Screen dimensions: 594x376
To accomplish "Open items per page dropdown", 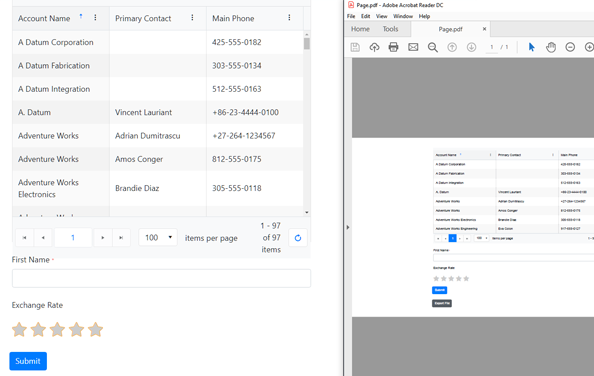I will (158, 237).
